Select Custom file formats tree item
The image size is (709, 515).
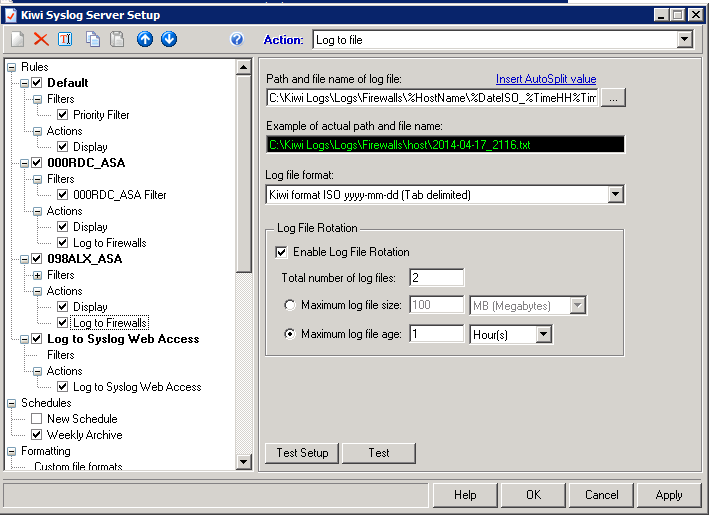(78, 466)
